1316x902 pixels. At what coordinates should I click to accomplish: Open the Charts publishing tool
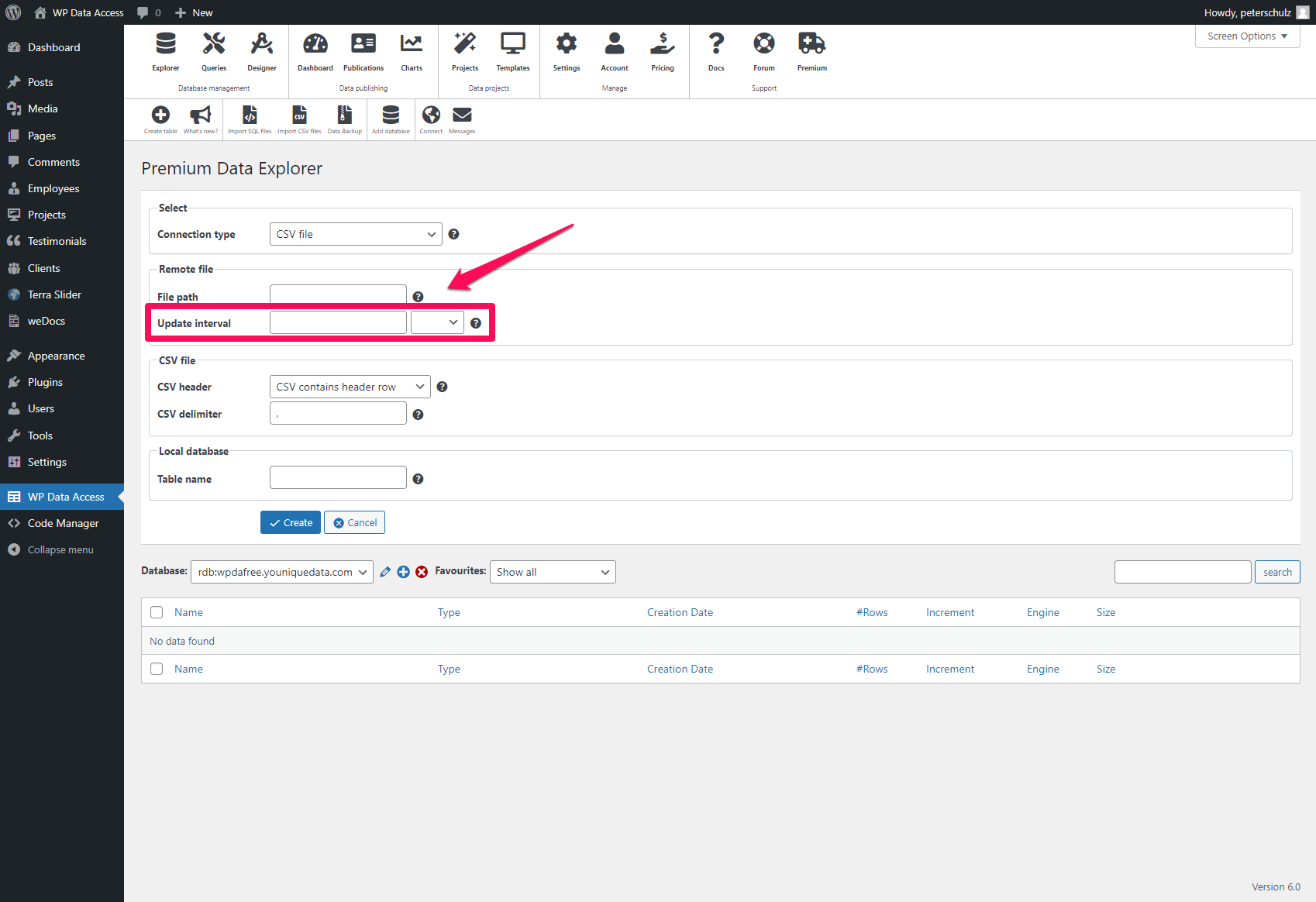tap(412, 50)
